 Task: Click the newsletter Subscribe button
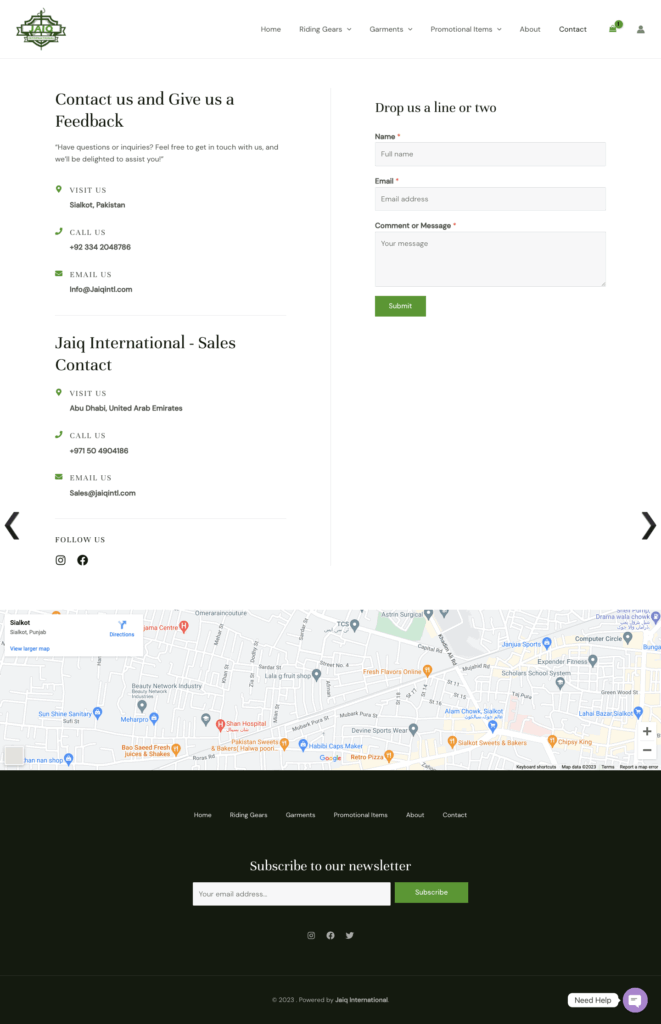(x=431, y=892)
